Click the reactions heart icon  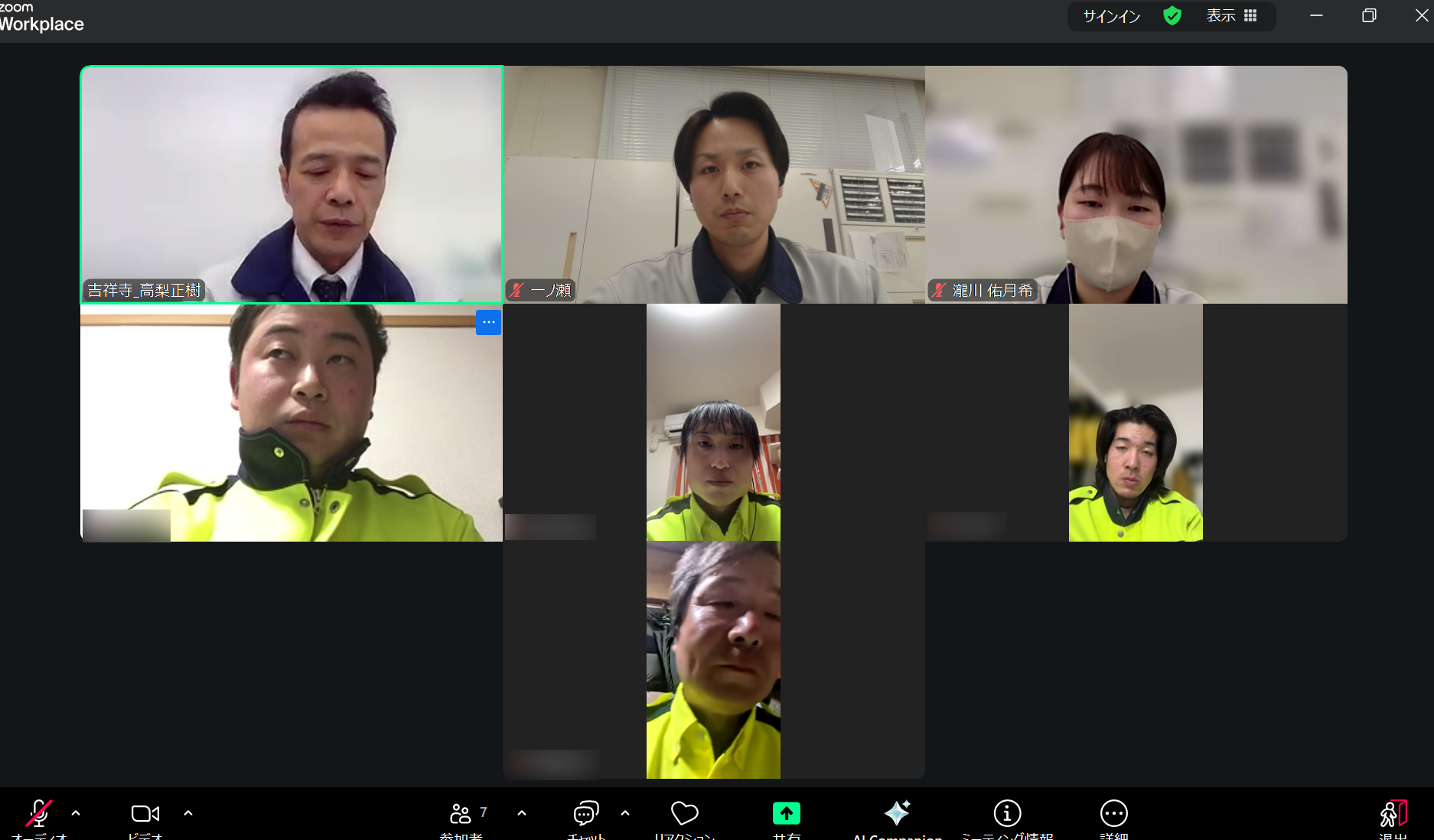[684, 813]
